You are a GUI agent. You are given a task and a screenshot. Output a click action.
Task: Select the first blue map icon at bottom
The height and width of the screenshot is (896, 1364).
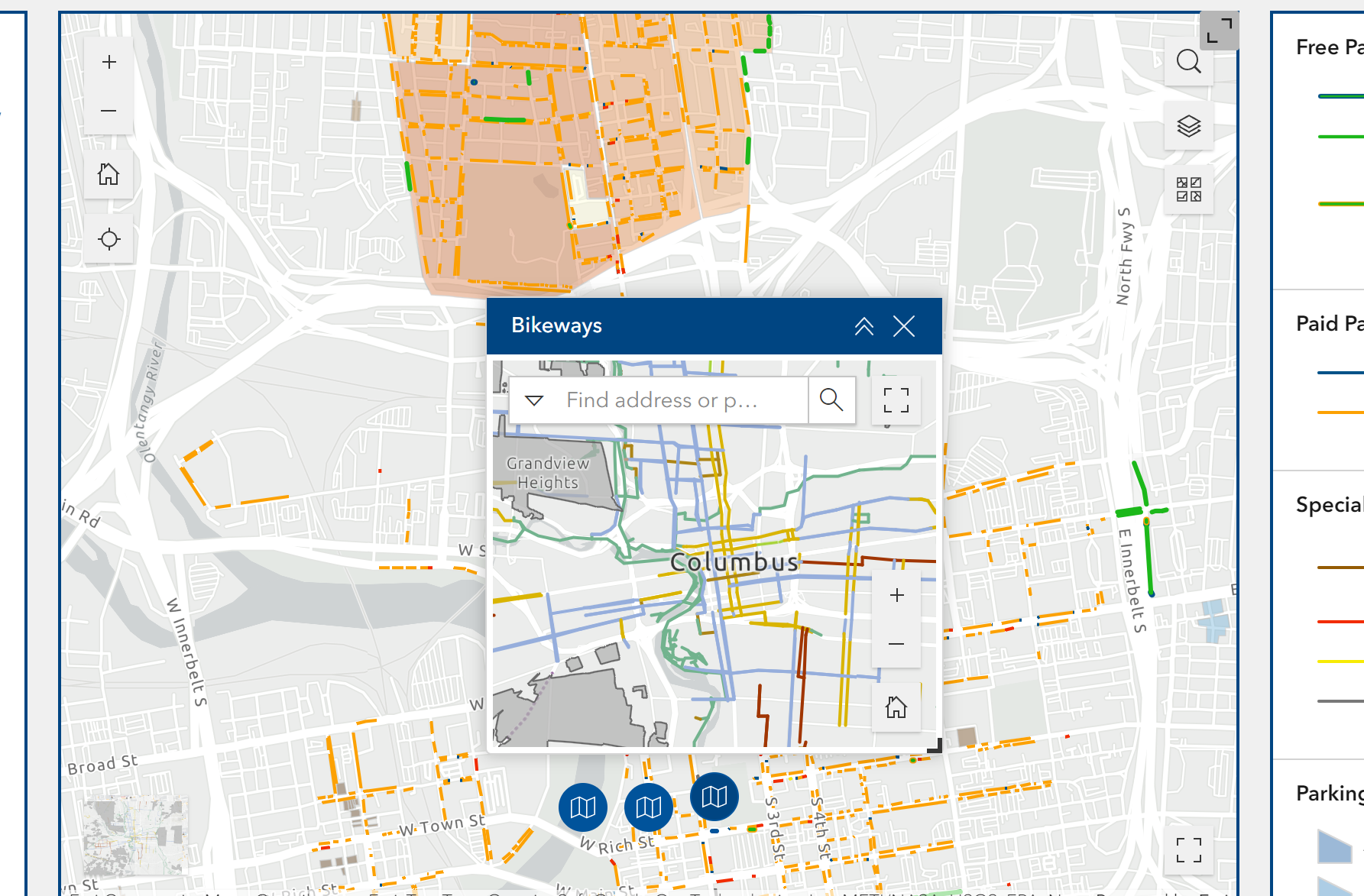[583, 807]
